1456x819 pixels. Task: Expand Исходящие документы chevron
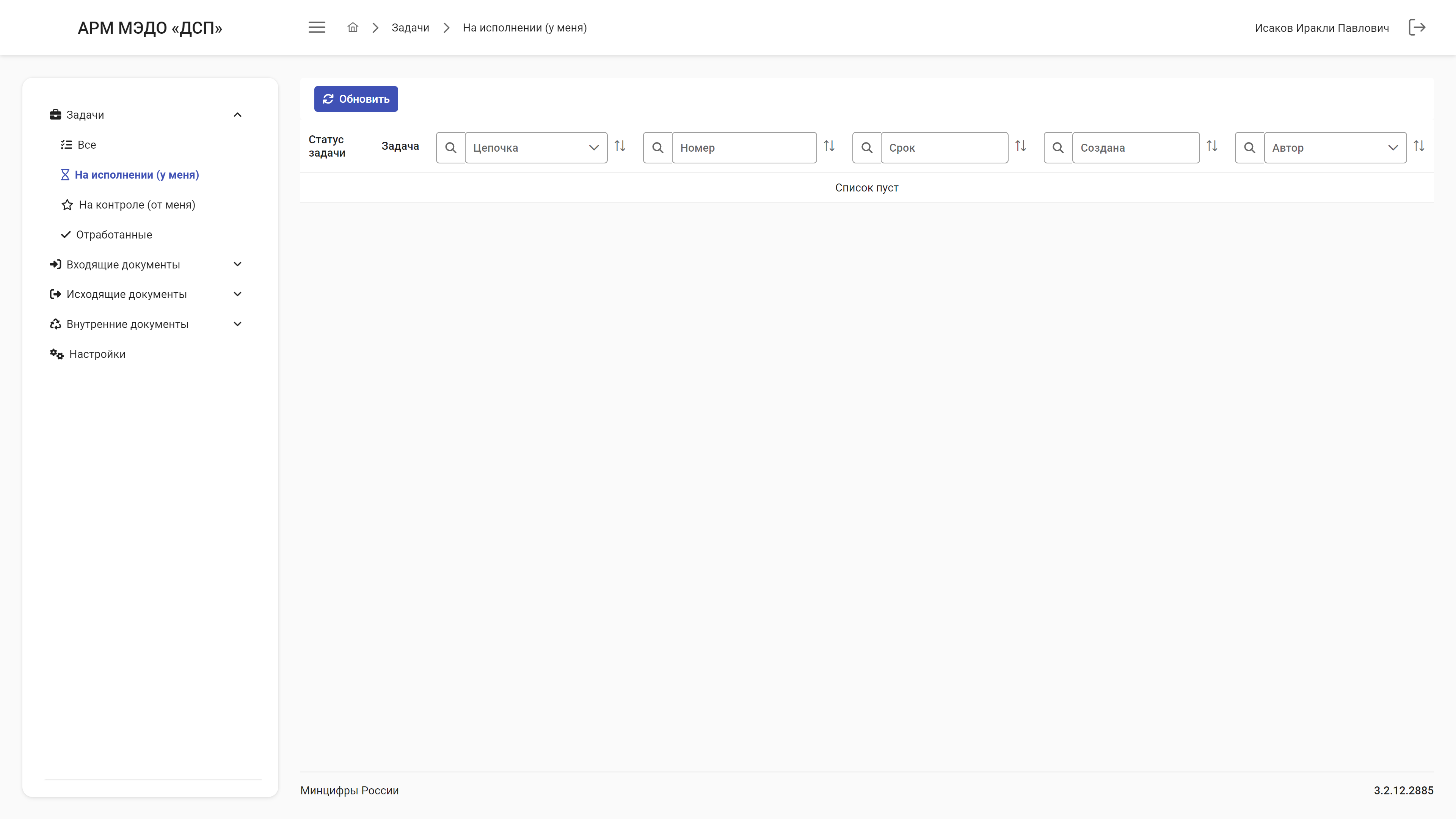coord(237,294)
